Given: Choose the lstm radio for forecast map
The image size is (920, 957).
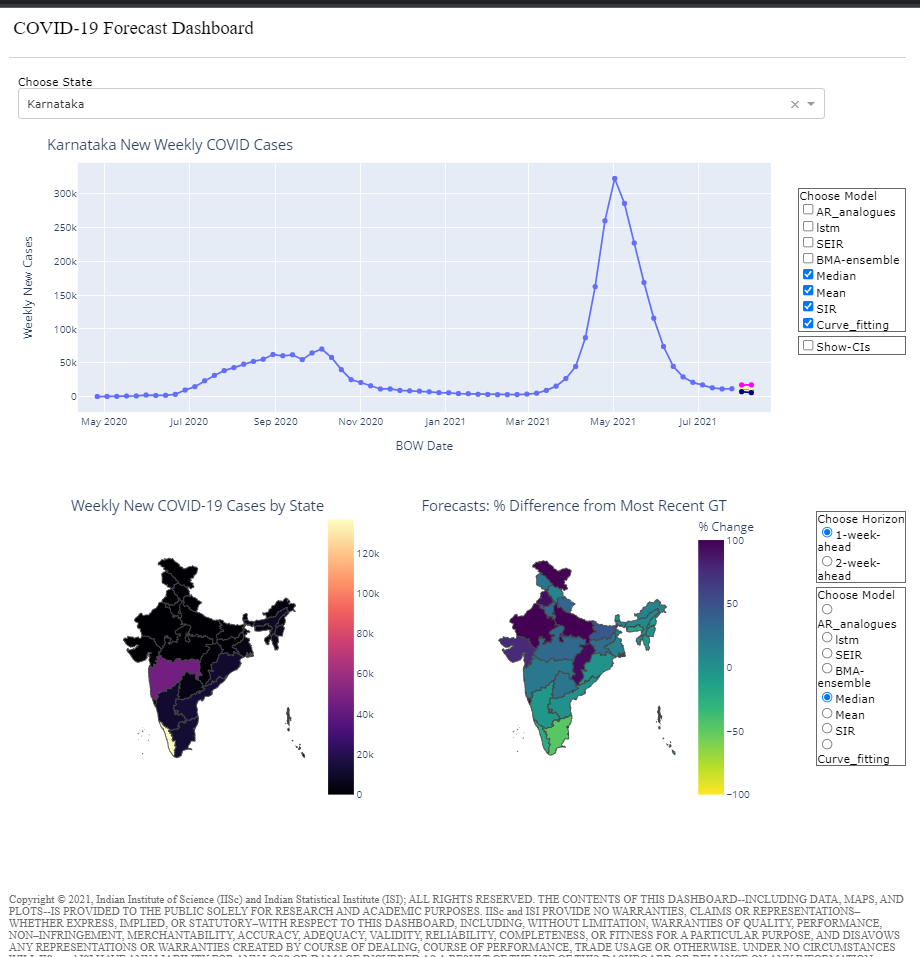Looking at the screenshot, I should 826,637.
